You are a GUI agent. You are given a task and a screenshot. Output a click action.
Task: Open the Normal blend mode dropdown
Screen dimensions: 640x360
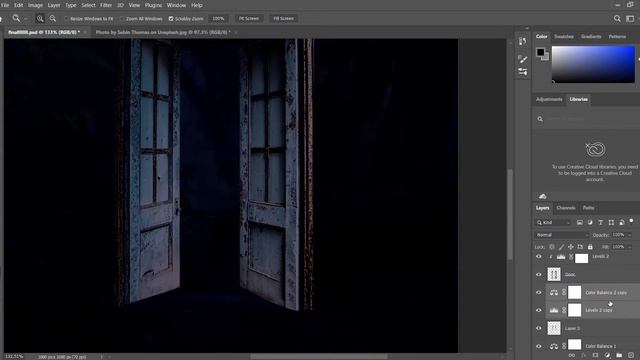562,235
